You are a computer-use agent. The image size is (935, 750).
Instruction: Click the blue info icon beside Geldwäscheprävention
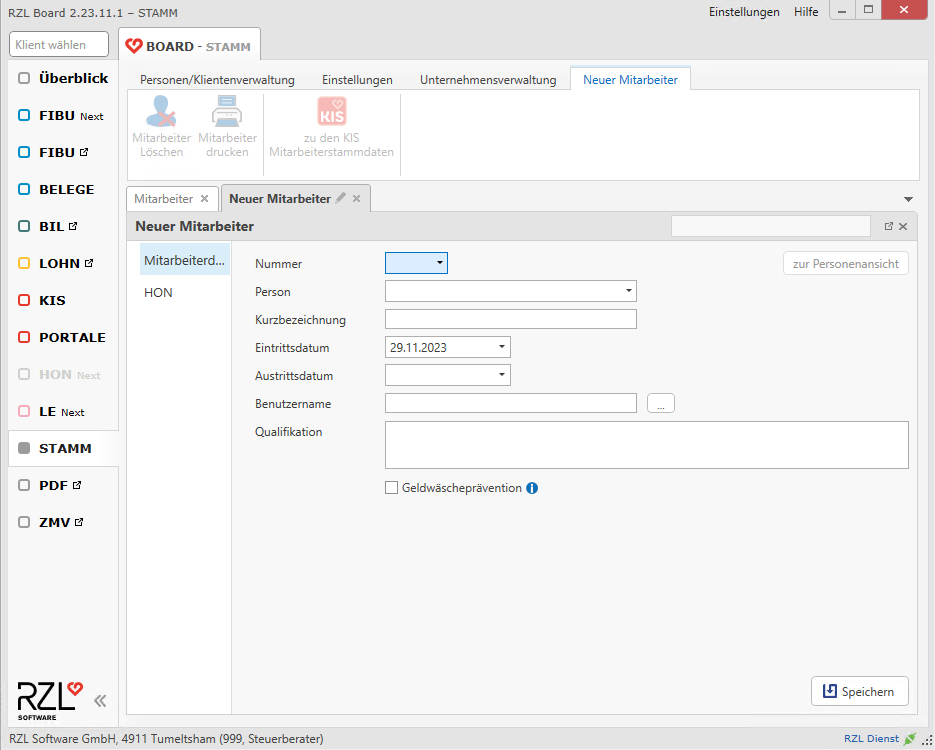[x=532, y=488]
